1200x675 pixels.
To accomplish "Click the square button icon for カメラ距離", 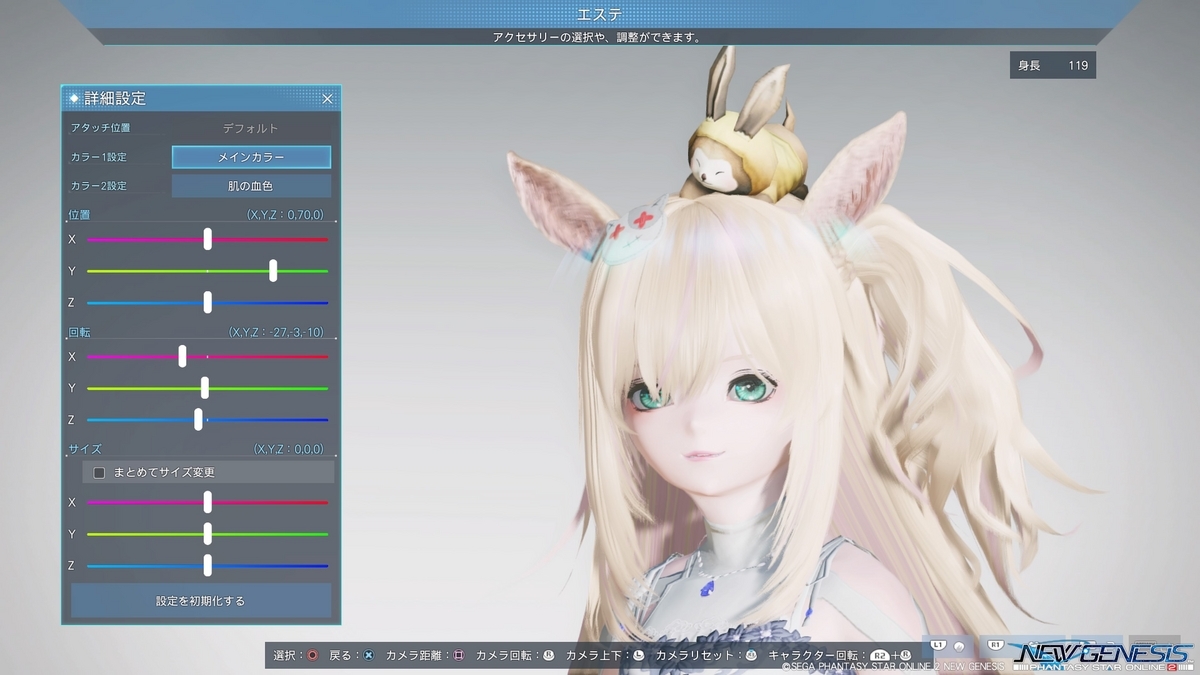I will [x=458, y=655].
